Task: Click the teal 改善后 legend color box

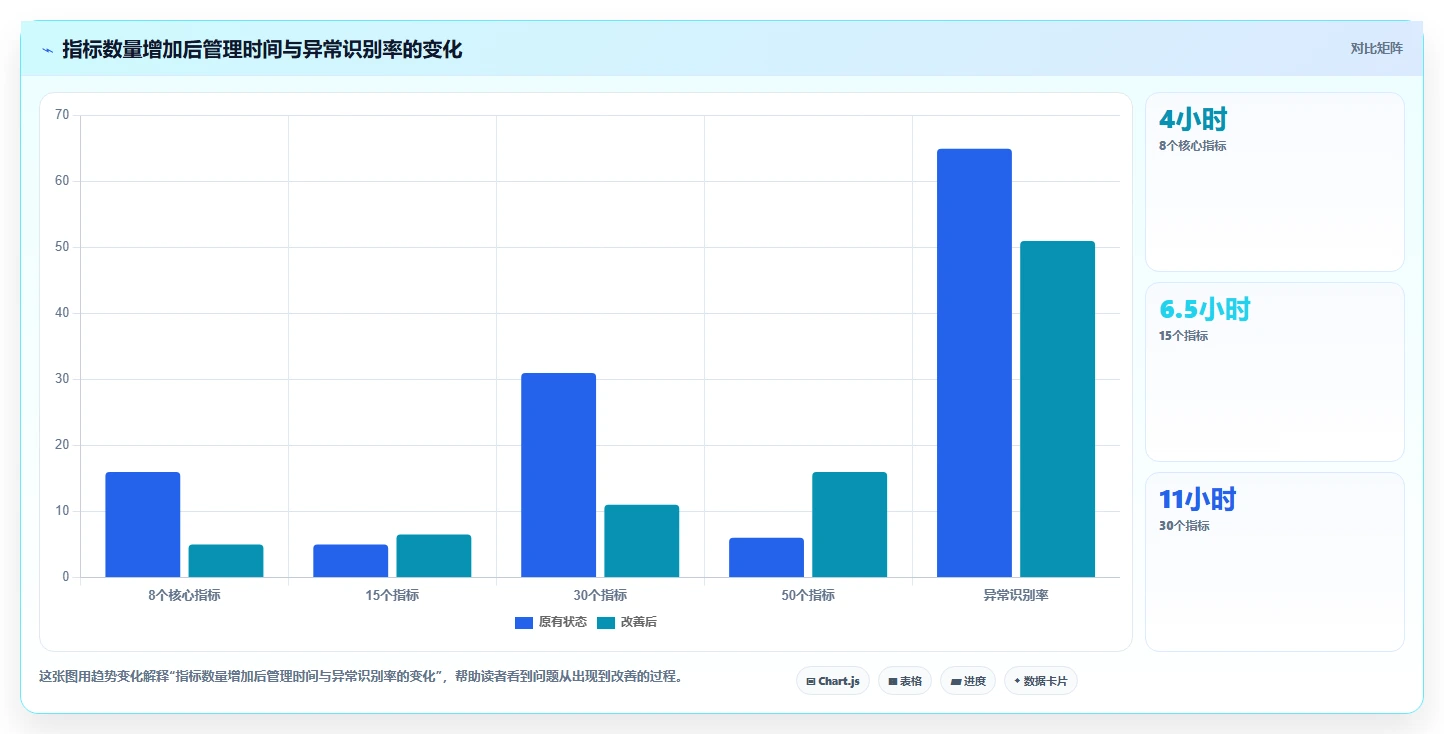Action: tap(606, 622)
